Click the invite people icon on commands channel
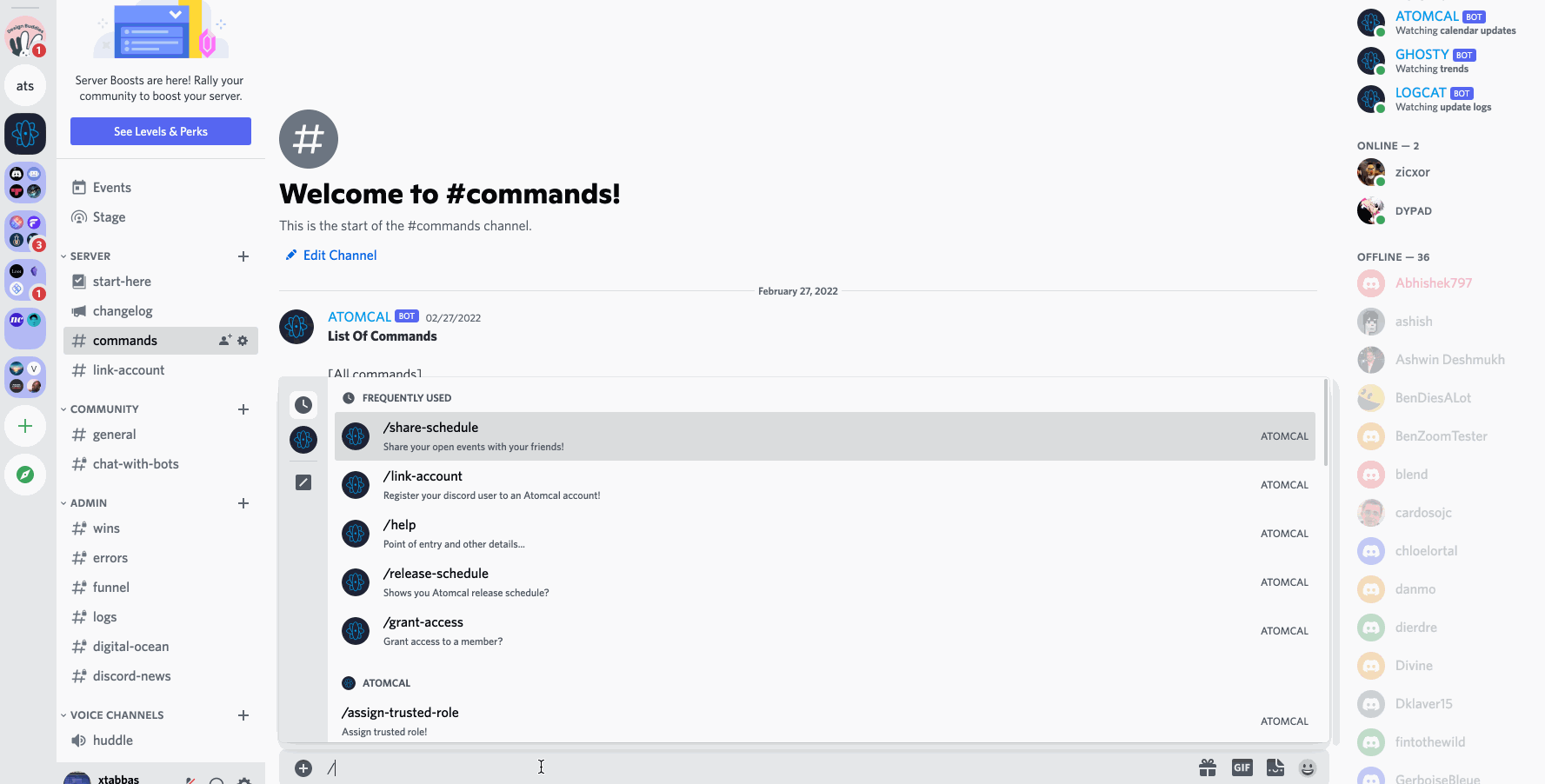This screenshot has height=784, width=1545. coord(225,341)
